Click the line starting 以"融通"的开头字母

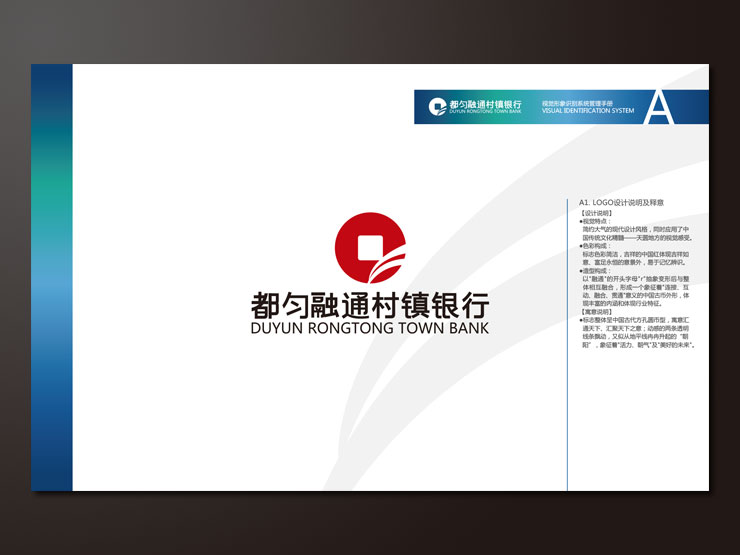point(636,279)
